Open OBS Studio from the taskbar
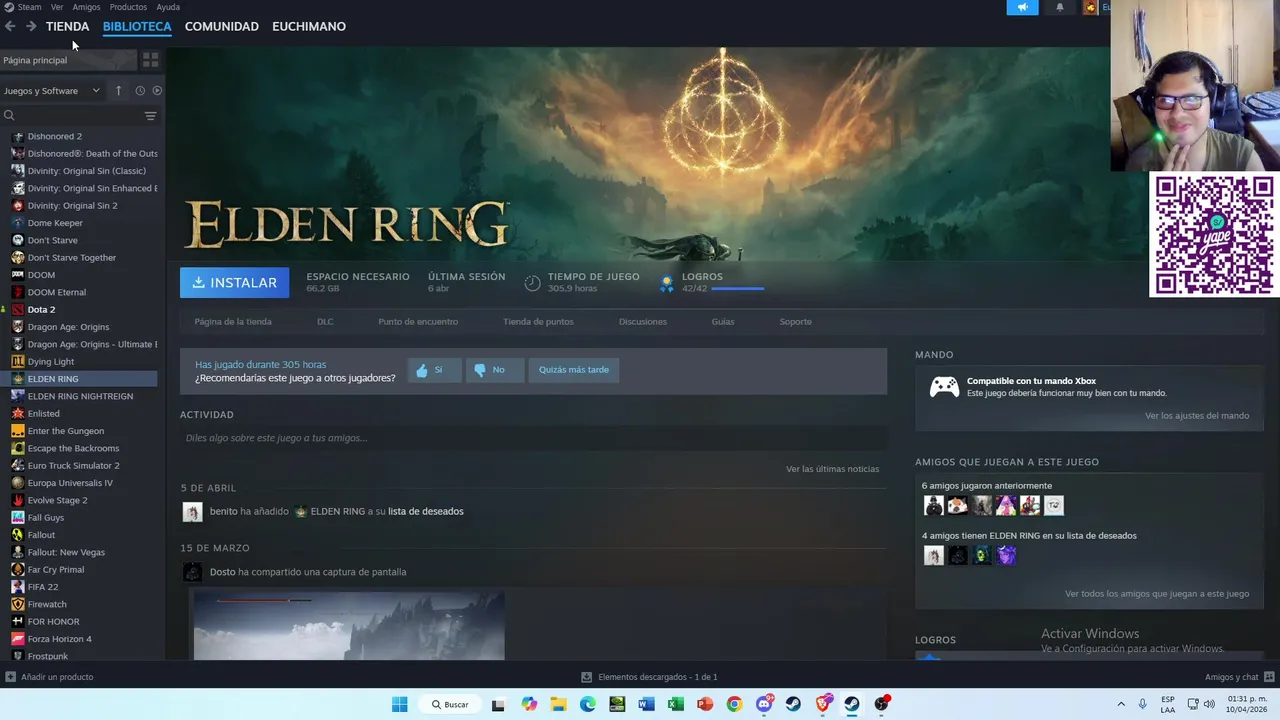This screenshot has width=1280, height=720. tap(881, 704)
